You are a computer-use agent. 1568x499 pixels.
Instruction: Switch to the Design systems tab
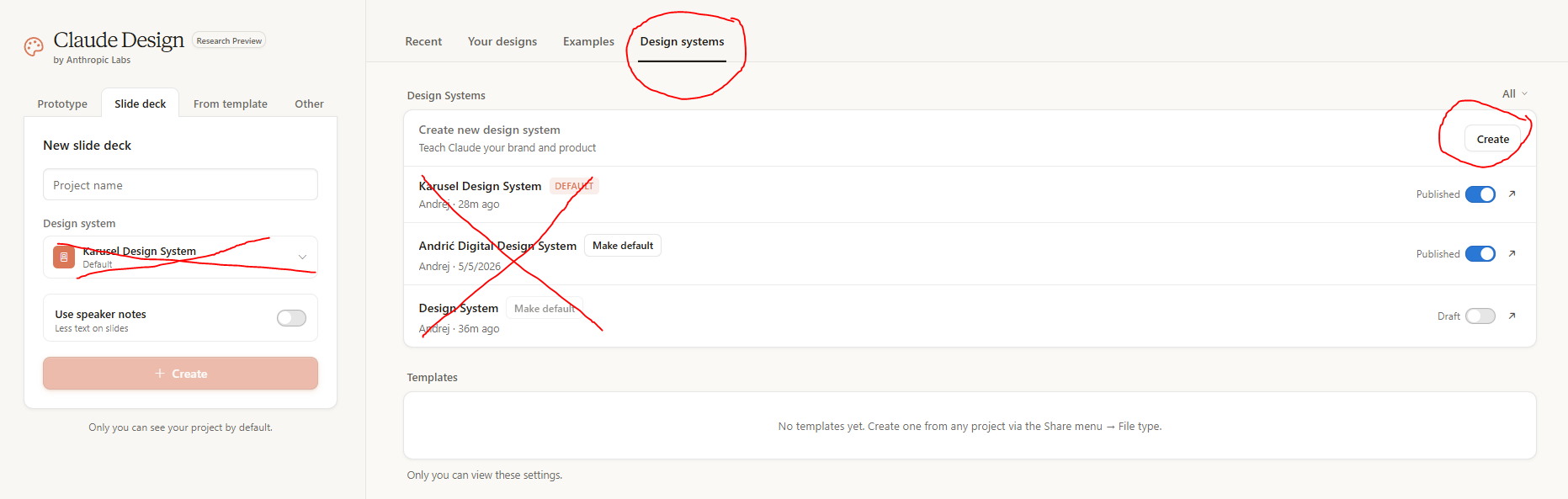682,41
